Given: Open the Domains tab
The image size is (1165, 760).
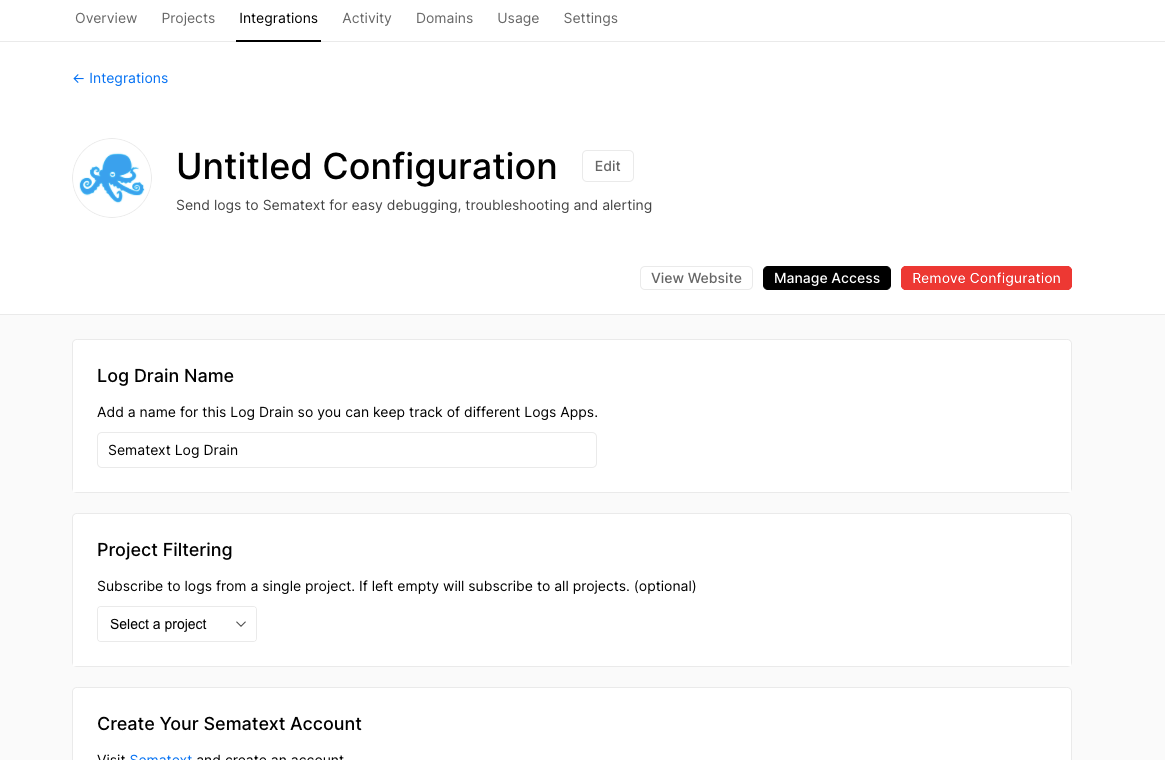Looking at the screenshot, I should (x=444, y=19).
